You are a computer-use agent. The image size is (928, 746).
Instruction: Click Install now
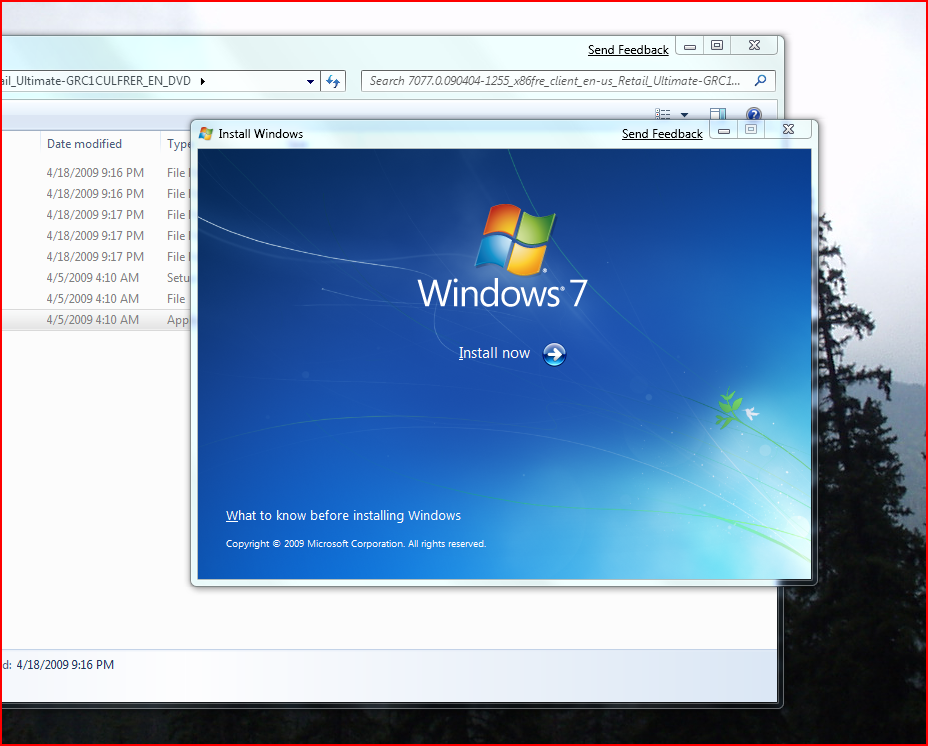click(494, 353)
